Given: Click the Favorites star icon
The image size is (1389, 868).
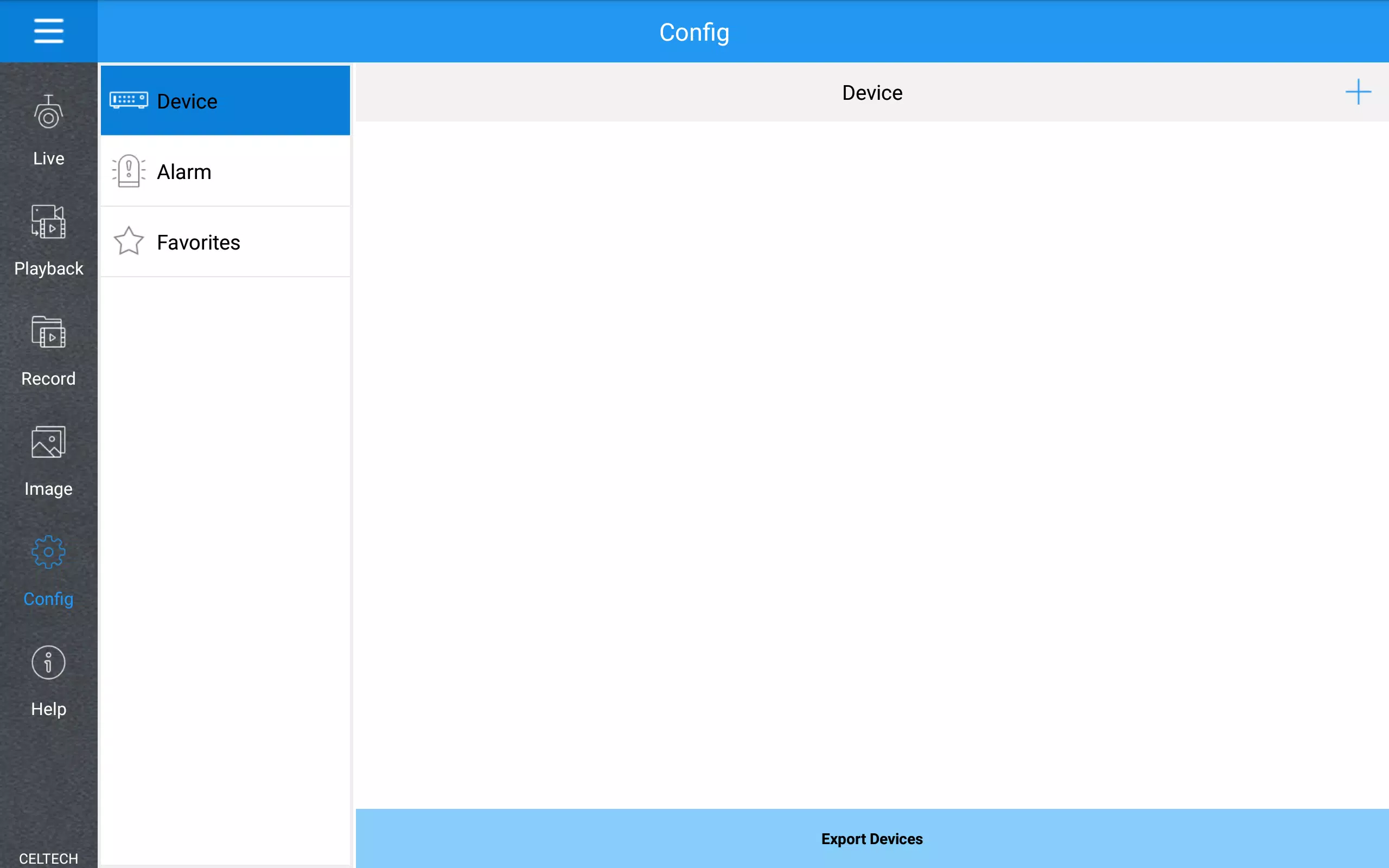Looking at the screenshot, I should [x=129, y=241].
